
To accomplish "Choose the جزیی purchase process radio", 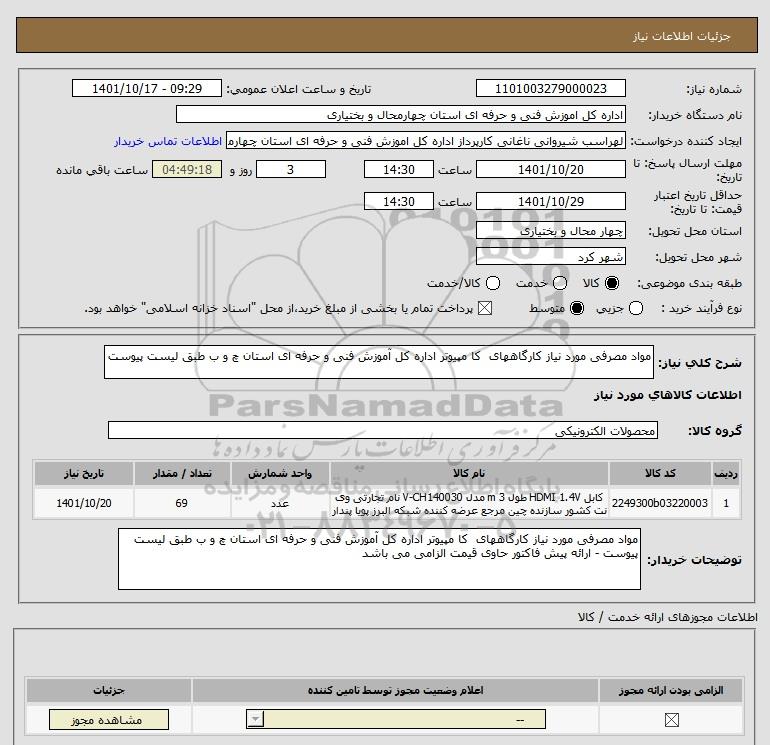I will point(636,308).
